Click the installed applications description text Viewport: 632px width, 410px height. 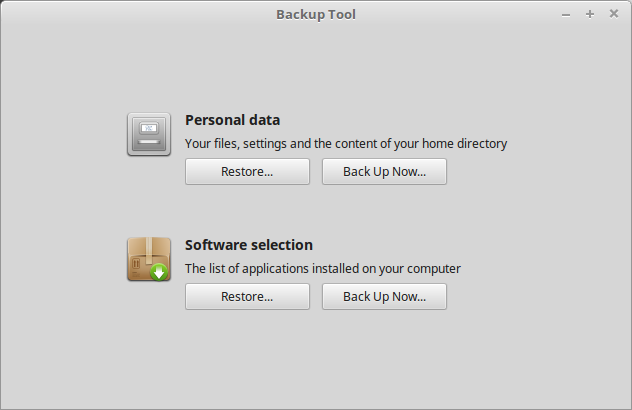pyautogui.click(x=322, y=269)
